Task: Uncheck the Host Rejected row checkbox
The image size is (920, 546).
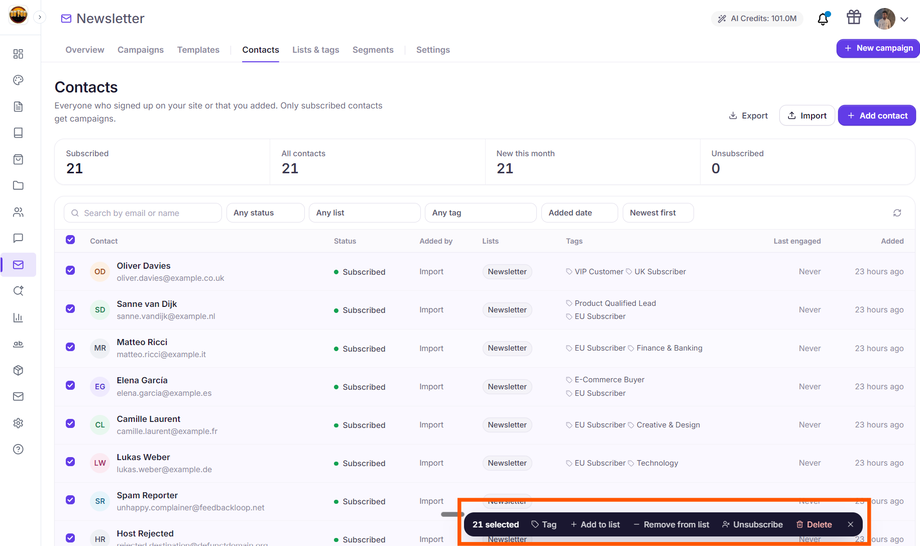Action: point(70,538)
